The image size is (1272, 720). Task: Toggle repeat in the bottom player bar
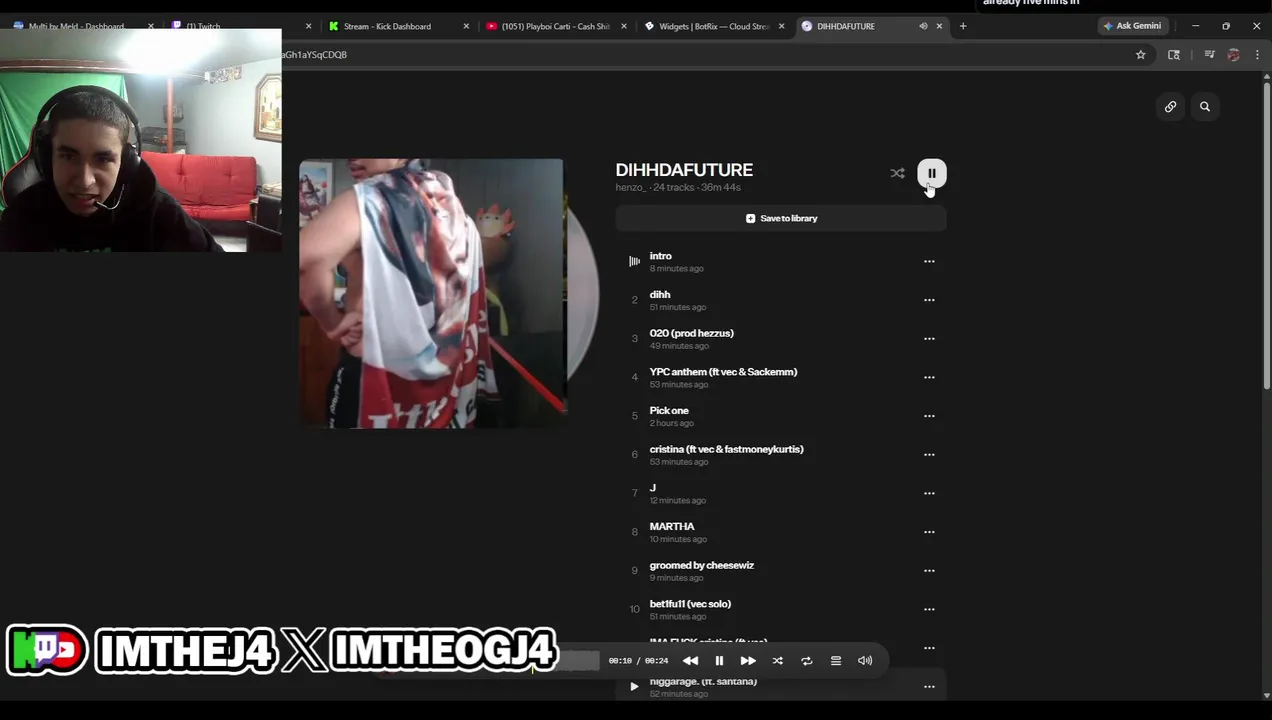[806, 661]
